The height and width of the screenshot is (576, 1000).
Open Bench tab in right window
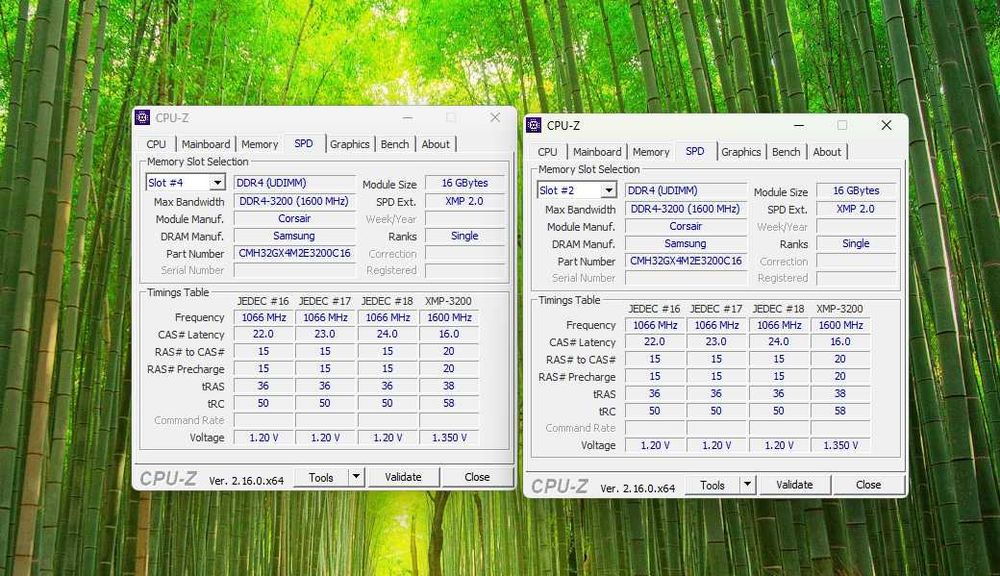(x=786, y=152)
